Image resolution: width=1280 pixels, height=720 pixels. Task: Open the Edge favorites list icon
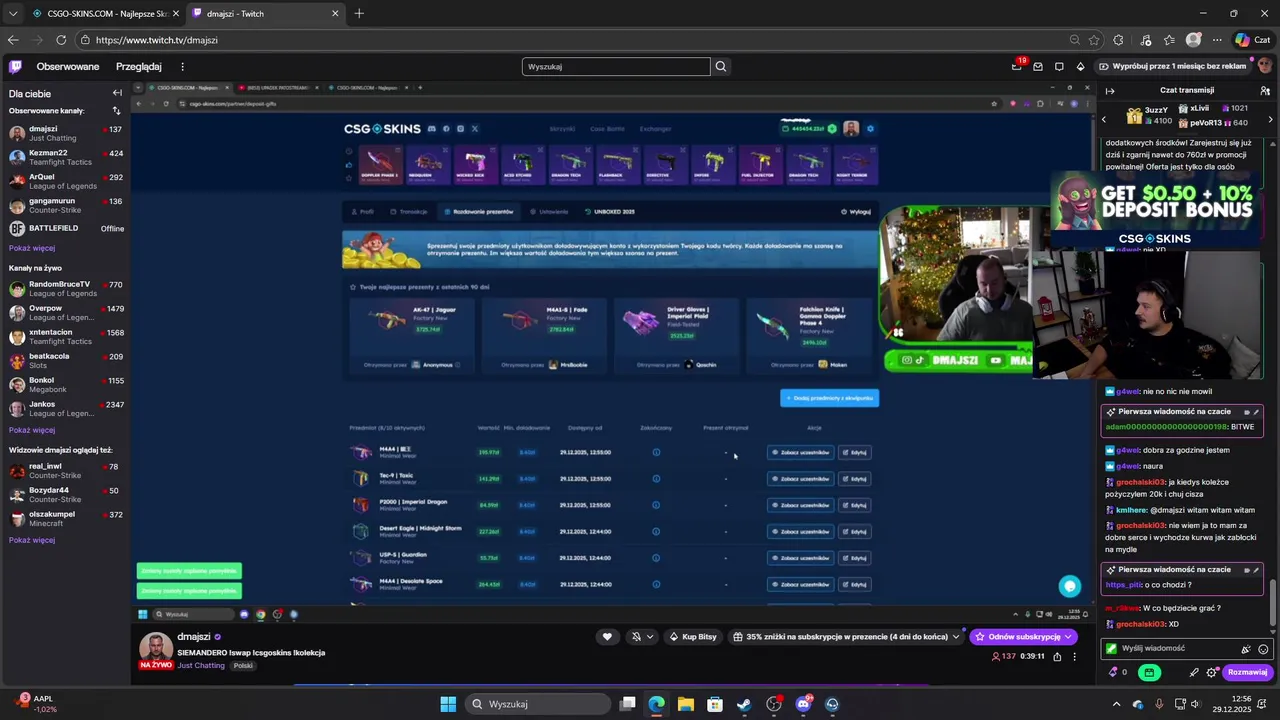tap(1169, 40)
